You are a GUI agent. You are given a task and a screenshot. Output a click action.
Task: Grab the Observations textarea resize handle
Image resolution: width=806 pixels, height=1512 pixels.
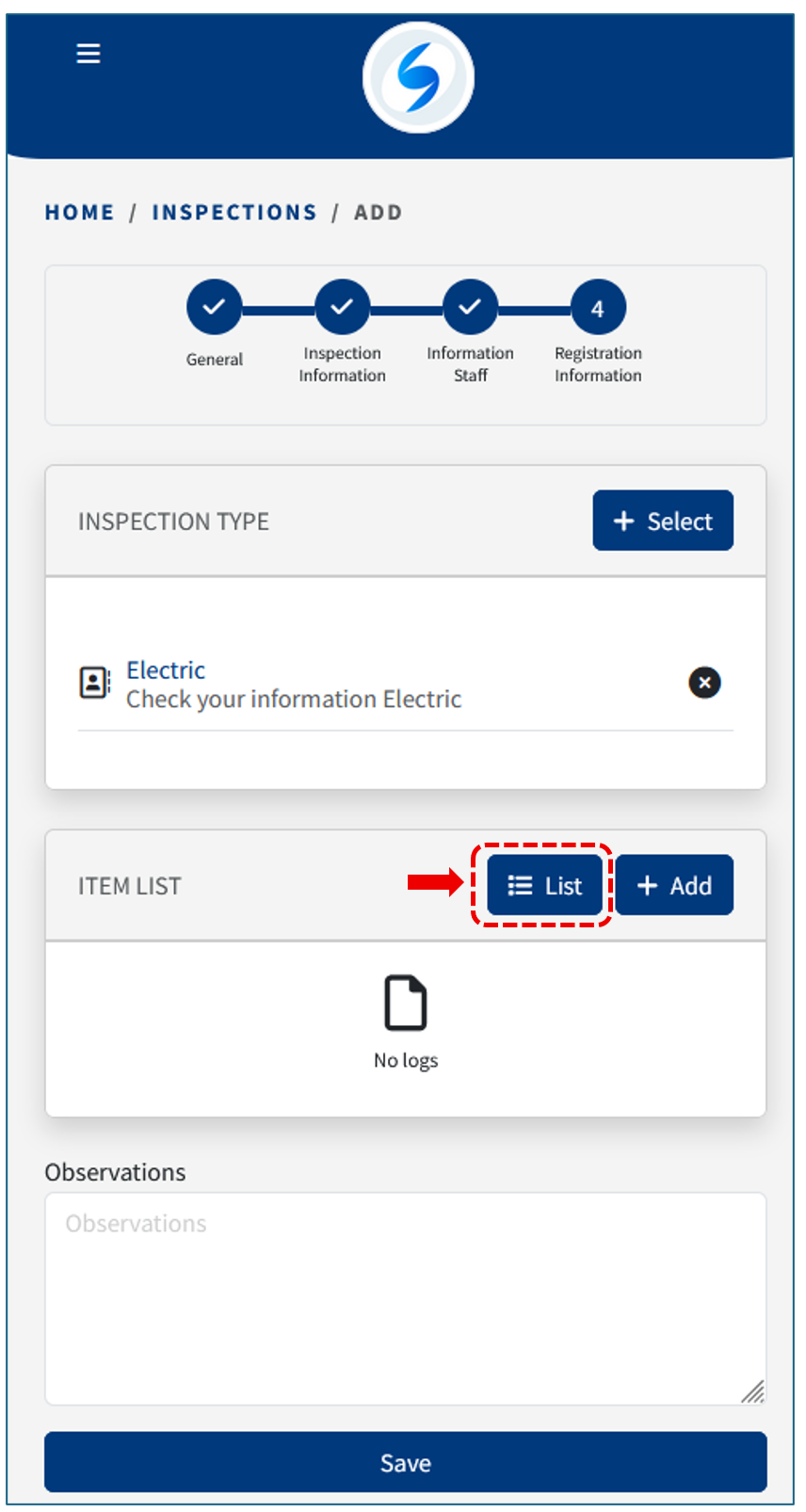[754, 1392]
